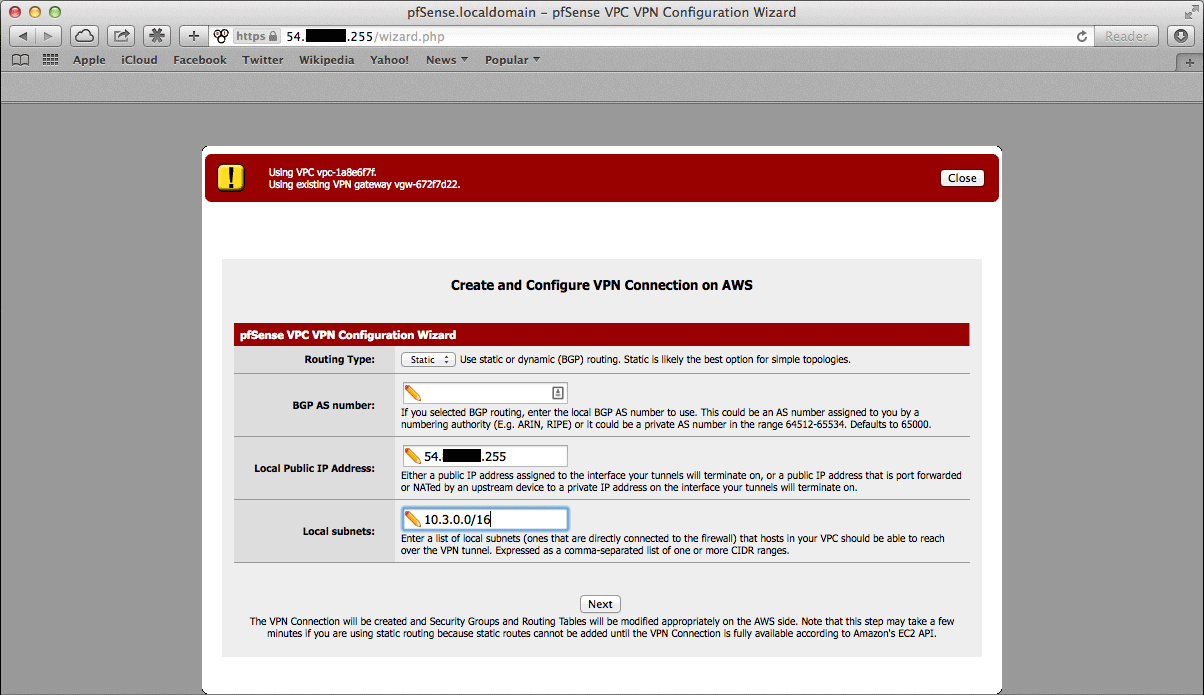This screenshot has width=1204, height=695.
Task: Click the contact autofill icon in BGP field
Action: [x=558, y=393]
